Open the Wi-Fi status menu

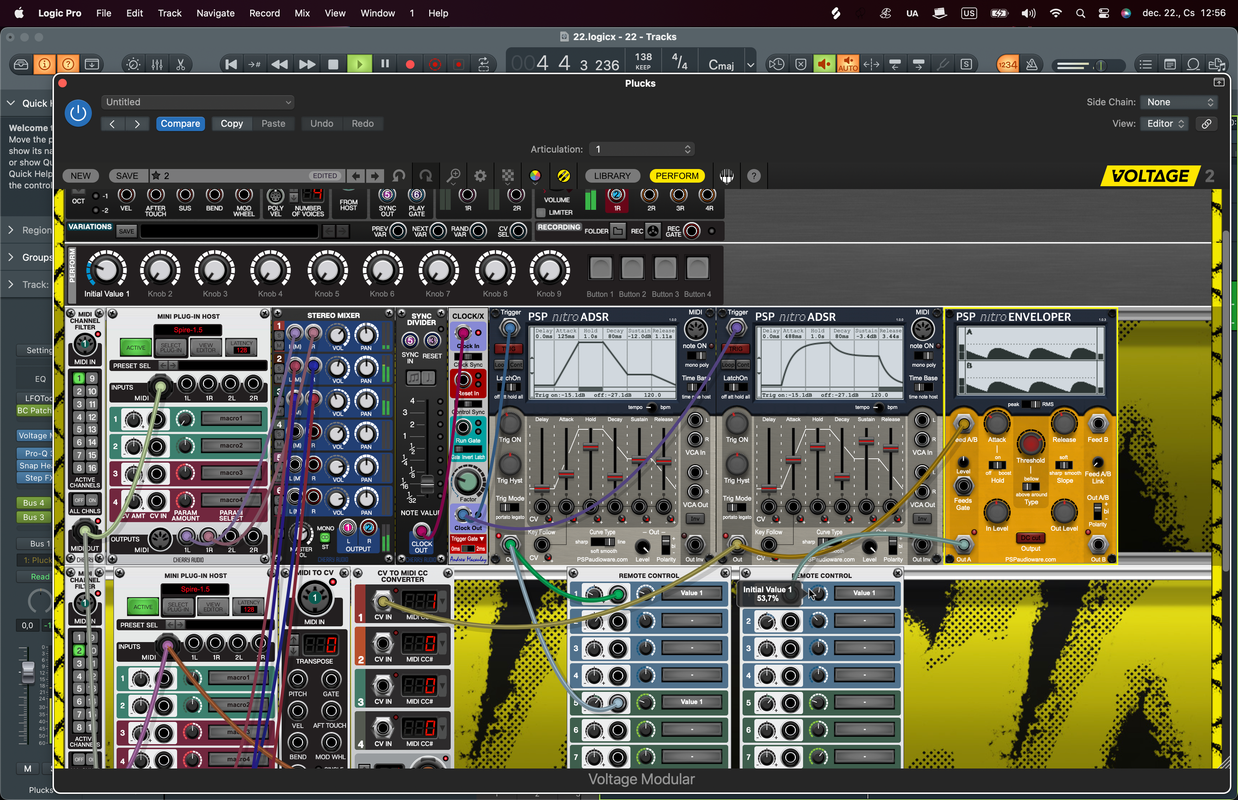pos(1055,13)
